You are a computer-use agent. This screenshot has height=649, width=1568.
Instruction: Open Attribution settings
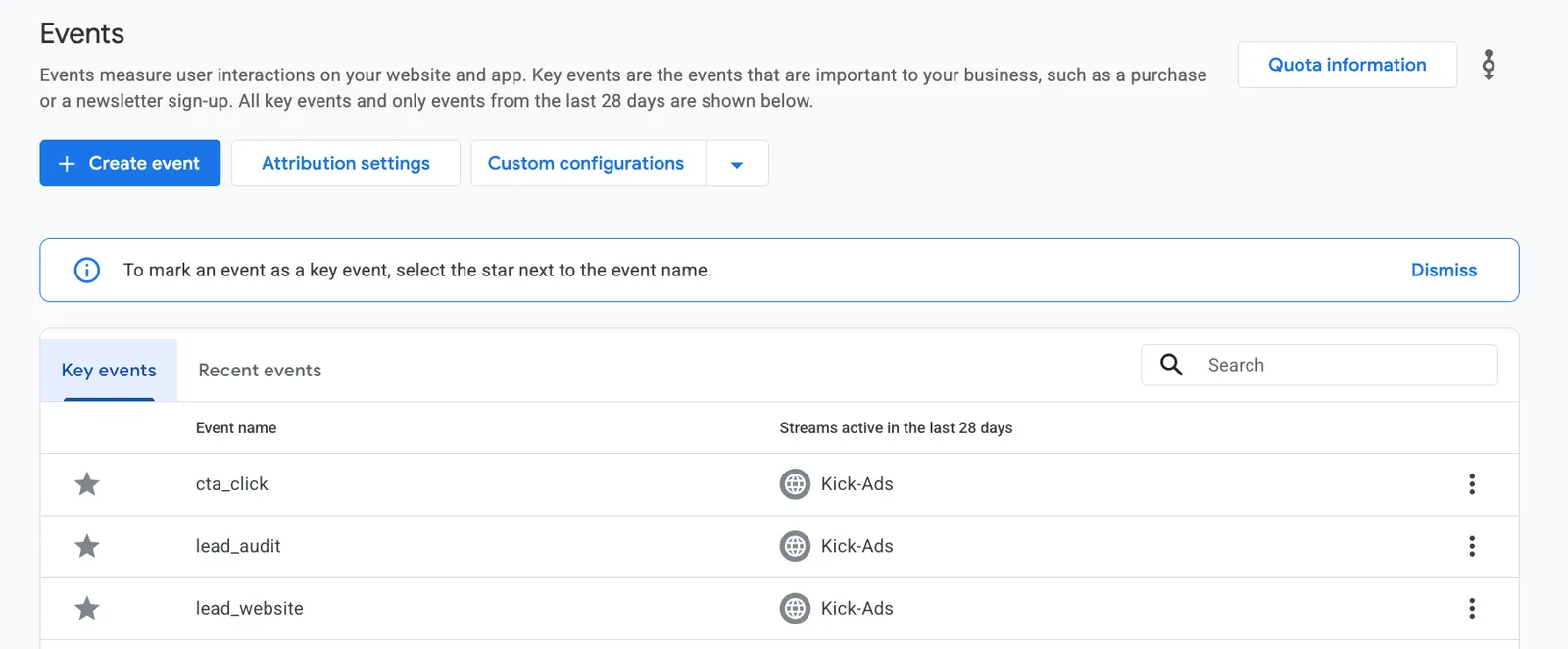346,163
